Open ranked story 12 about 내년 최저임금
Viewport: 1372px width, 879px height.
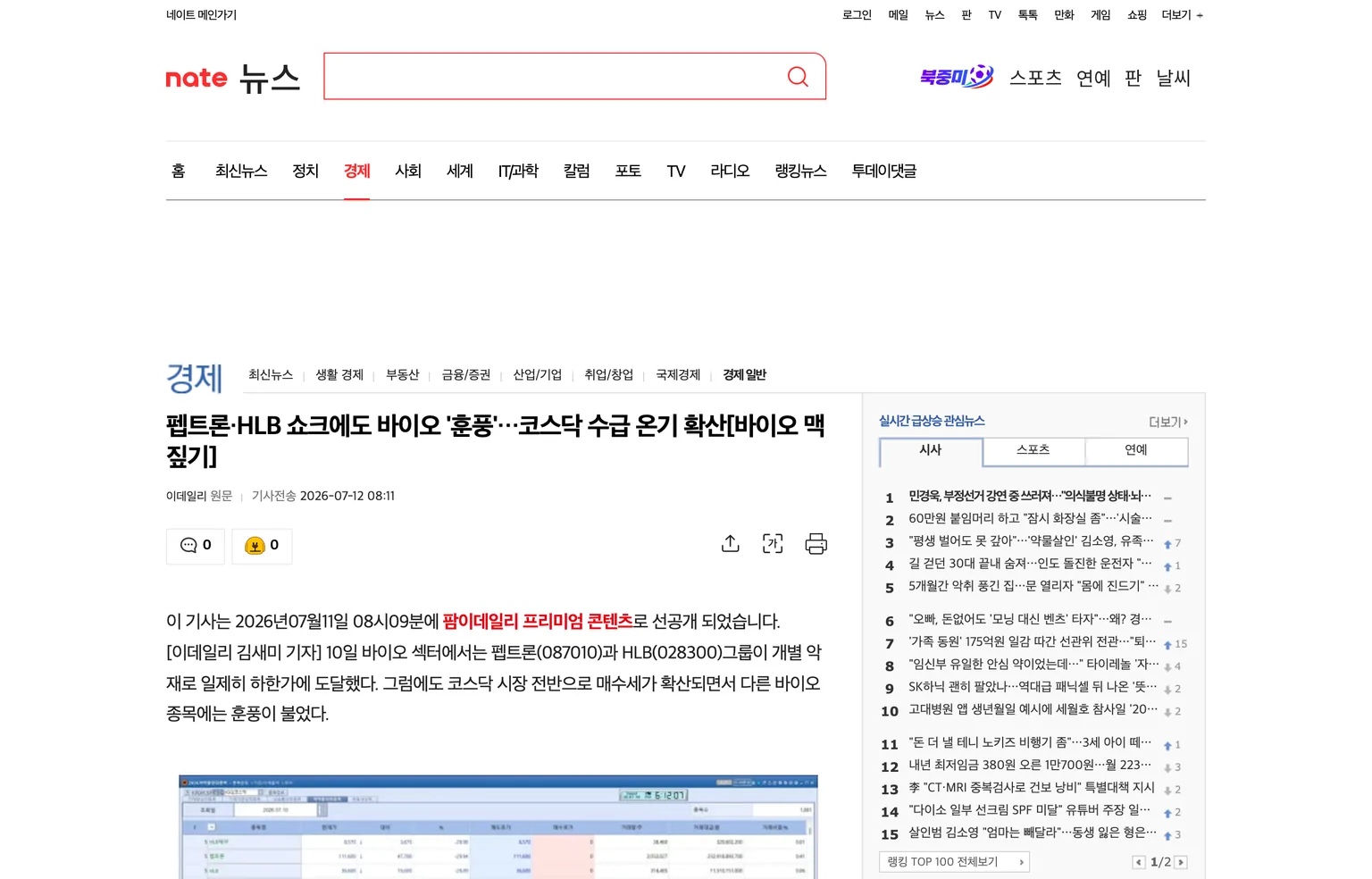point(1030,765)
